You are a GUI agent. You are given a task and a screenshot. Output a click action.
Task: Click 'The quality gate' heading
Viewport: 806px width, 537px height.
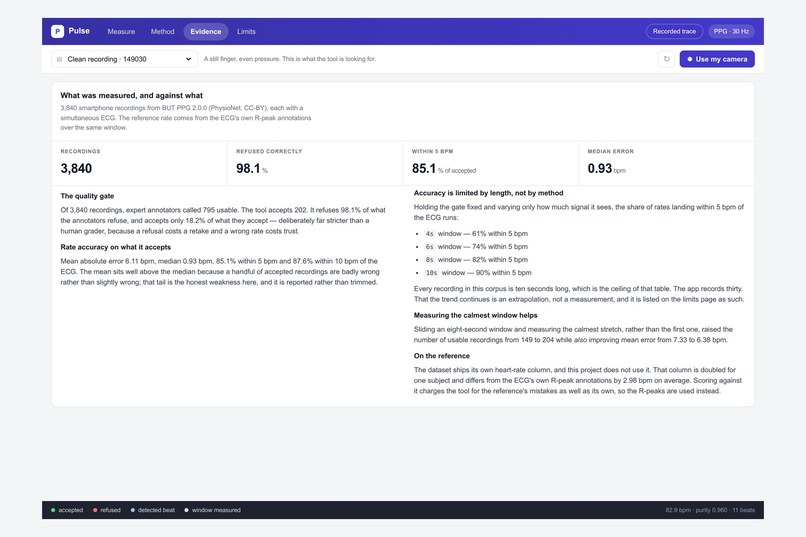87,196
